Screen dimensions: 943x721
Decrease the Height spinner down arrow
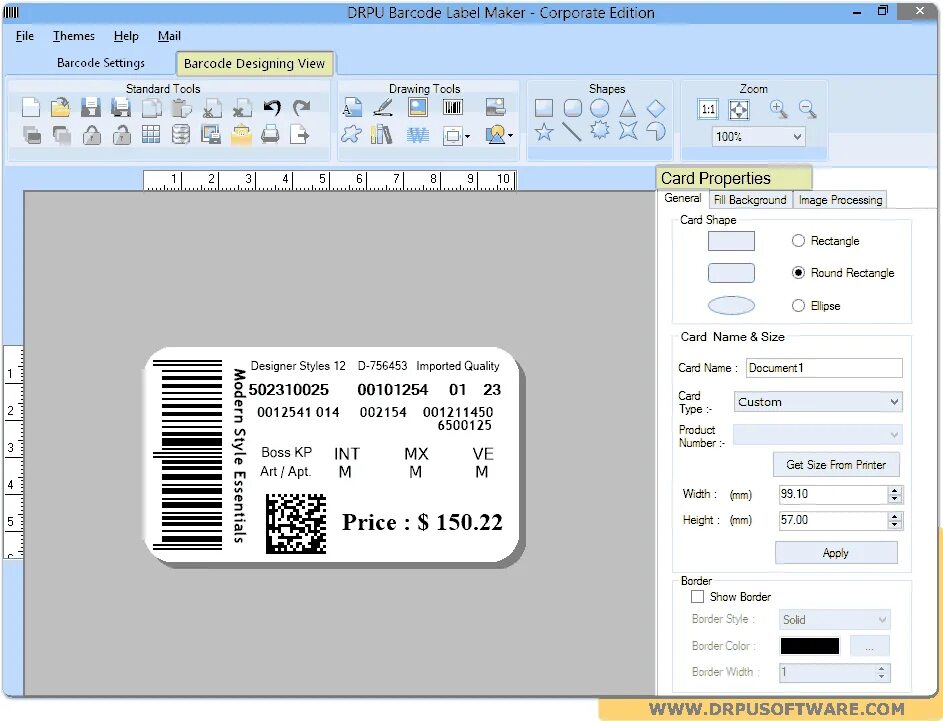pos(895,525)
